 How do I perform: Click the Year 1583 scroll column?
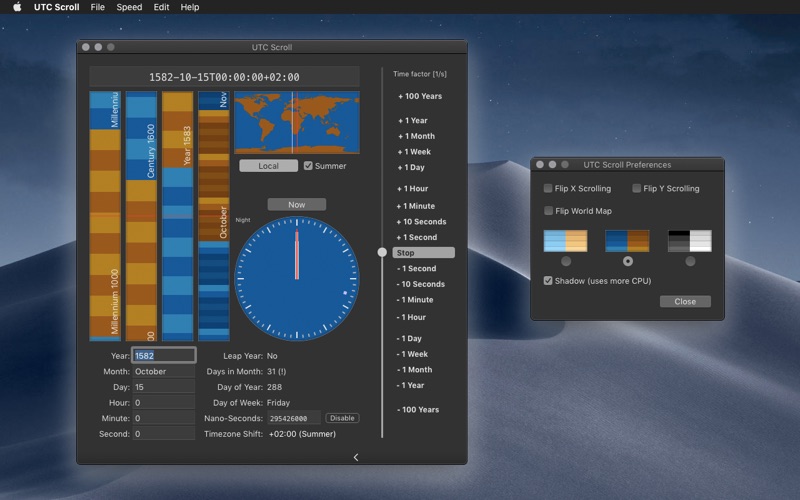pos(178,216)
